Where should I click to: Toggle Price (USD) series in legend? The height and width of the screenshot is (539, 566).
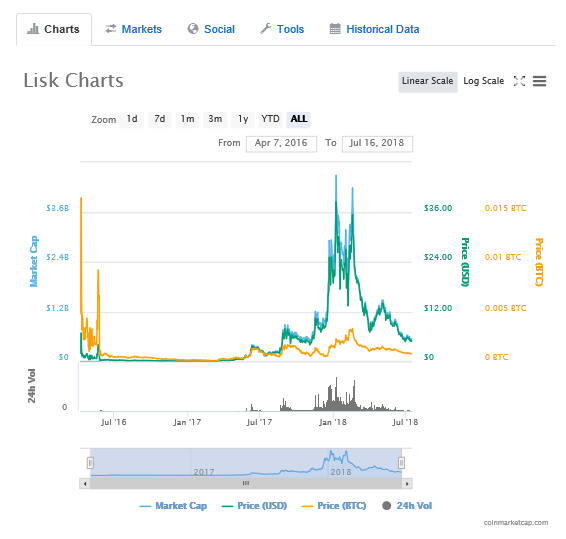[254, 506]
